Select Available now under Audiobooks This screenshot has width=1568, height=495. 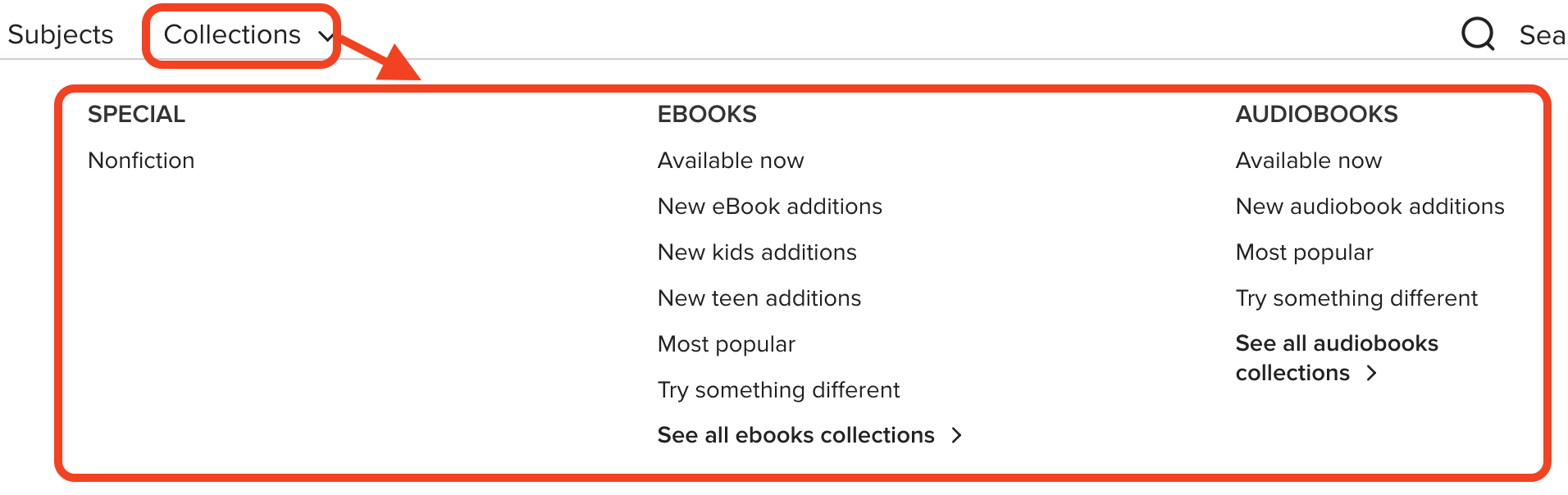pos(1308,161)
